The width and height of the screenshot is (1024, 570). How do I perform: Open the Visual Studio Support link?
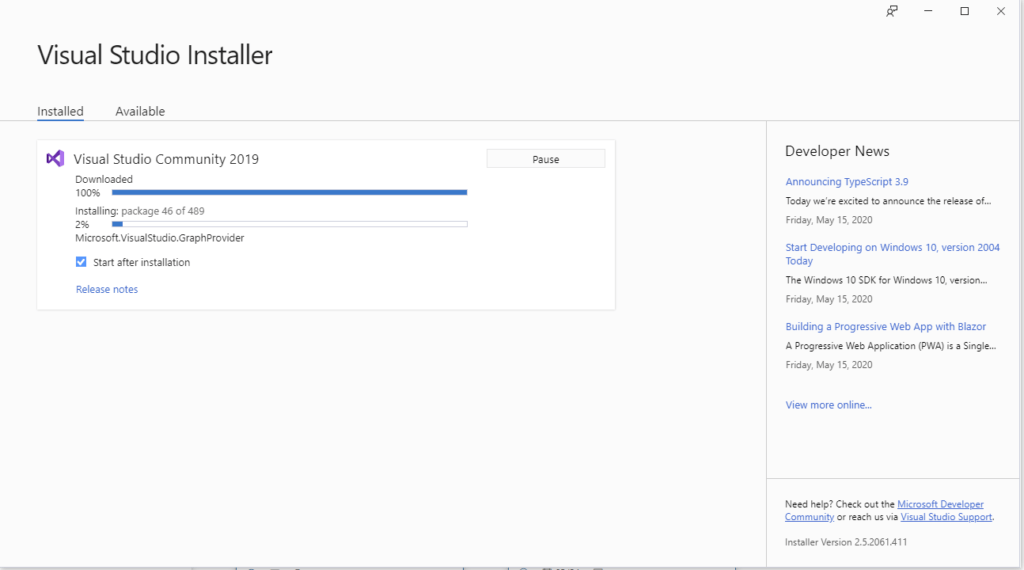click(x=946, y=517)
